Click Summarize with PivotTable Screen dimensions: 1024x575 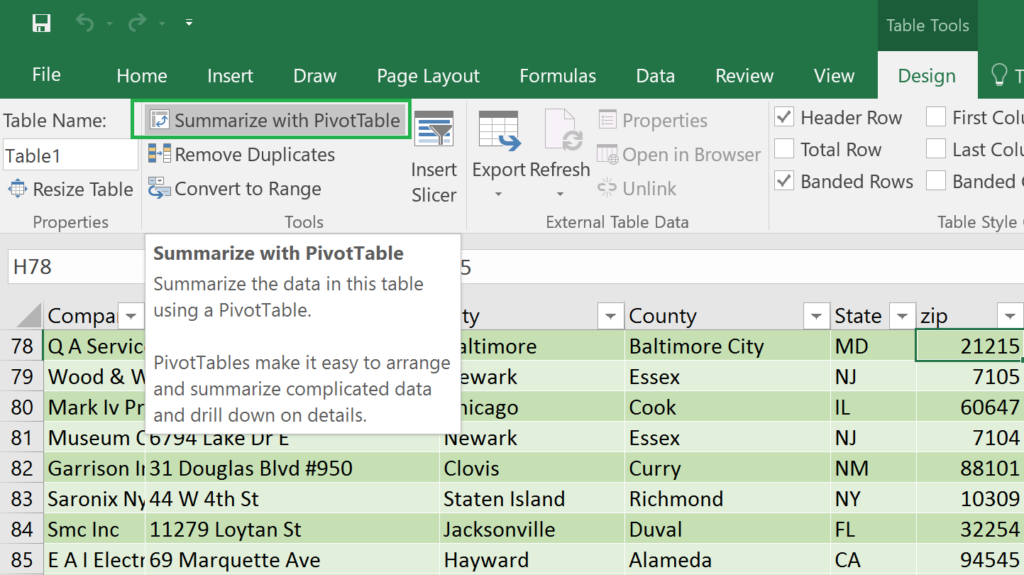274,120
